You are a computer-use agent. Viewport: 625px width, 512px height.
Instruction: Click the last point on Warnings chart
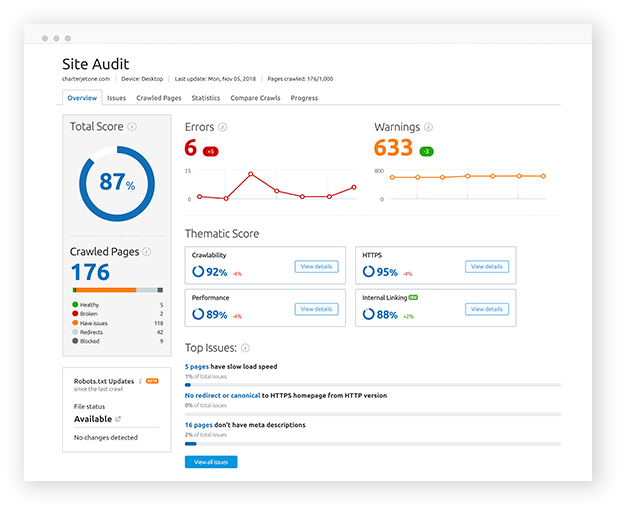tap(543, 176)
